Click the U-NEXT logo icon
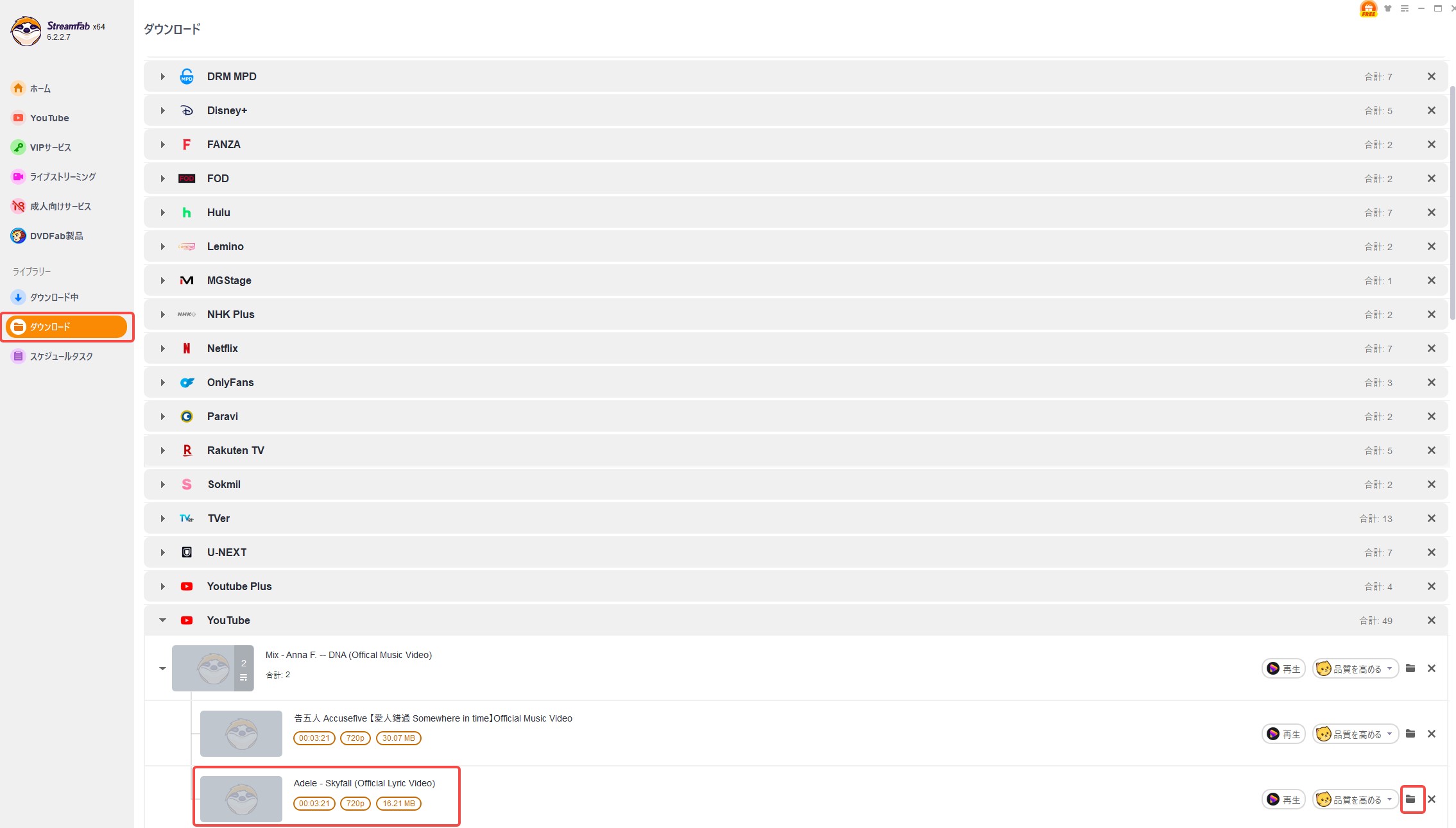The width and height of the screenshot is (1456, 828). tap(187, 552)
